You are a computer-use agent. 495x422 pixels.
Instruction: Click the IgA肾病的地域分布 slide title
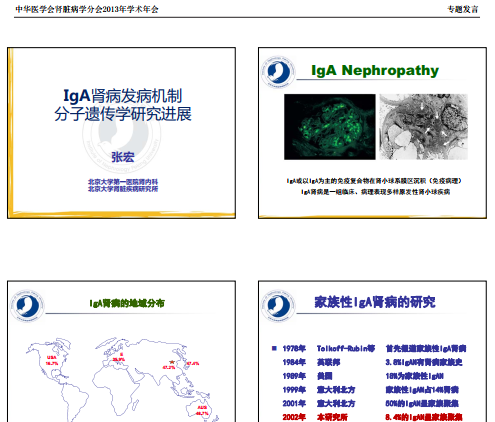127,303
